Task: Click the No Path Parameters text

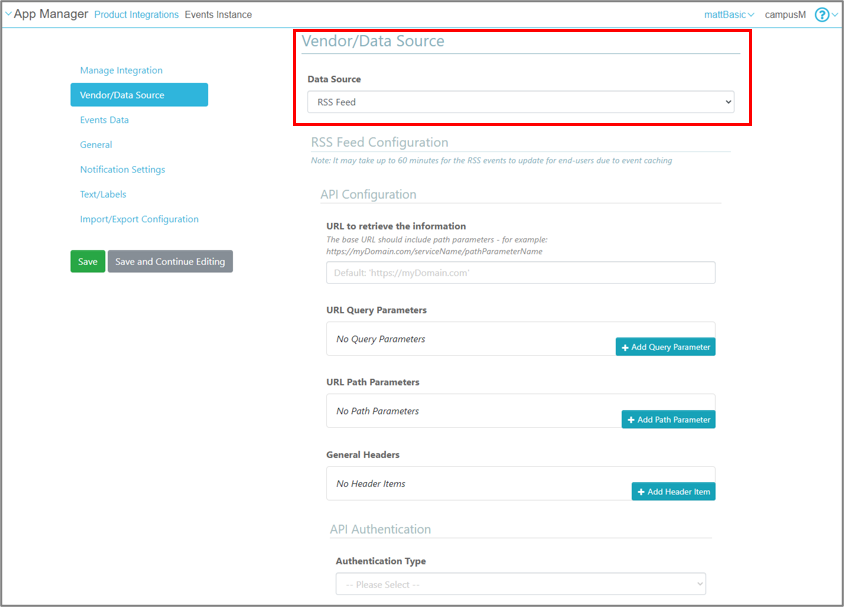Action: pos(377,411)
